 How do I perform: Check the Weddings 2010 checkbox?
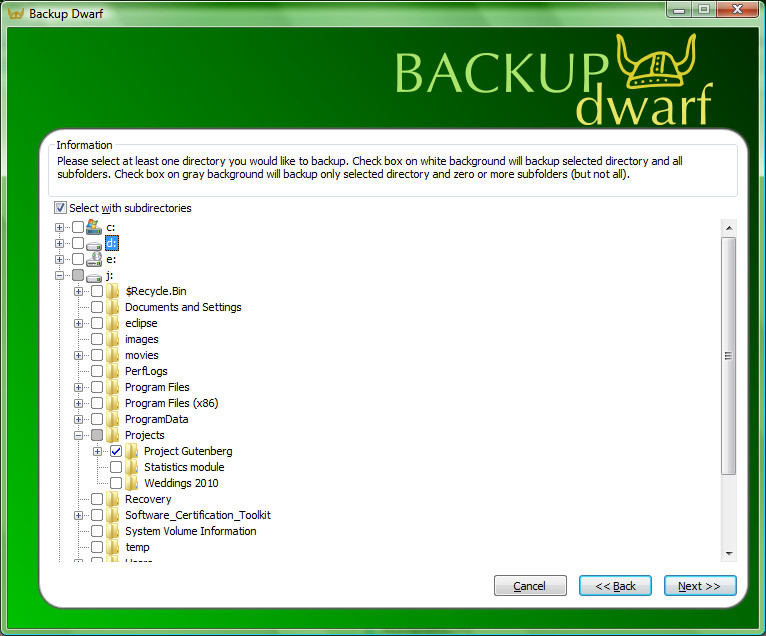click(116, 484)
